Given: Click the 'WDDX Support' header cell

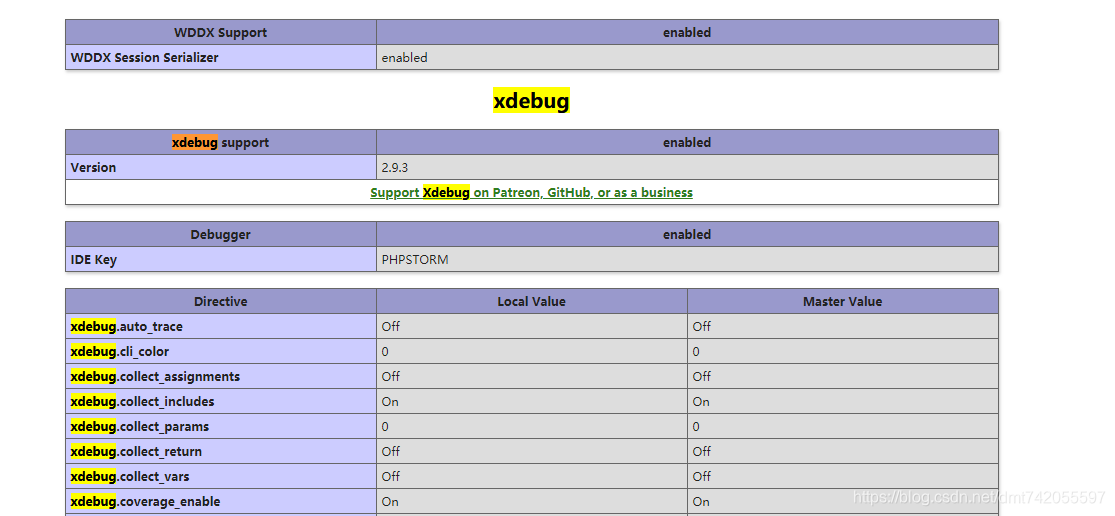Looking at the screenshot, I should click(x=220, y=33).
